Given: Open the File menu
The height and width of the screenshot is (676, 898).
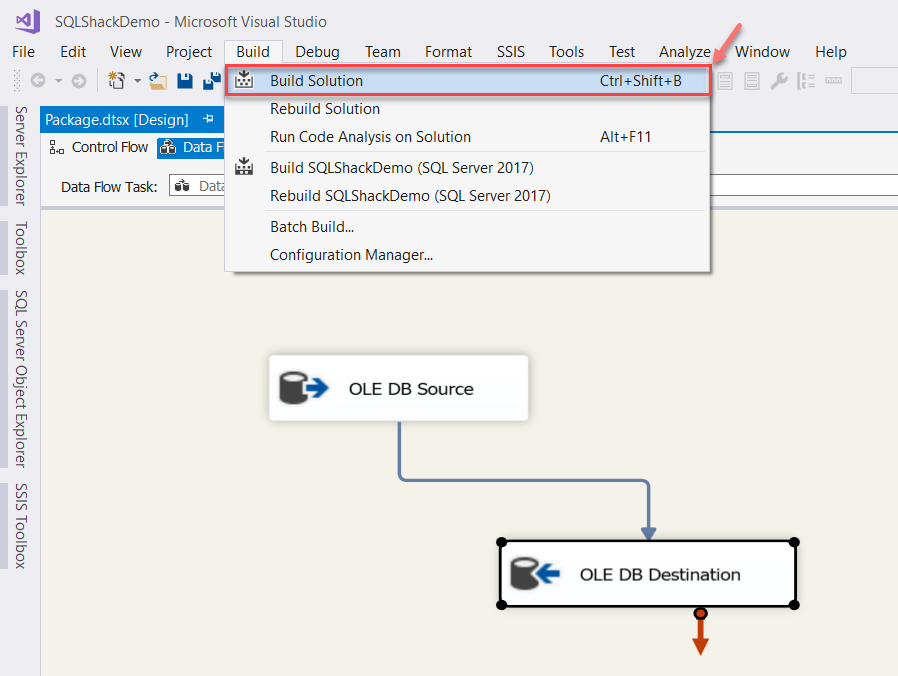Looking at the screenshot, I should (23, 52).
